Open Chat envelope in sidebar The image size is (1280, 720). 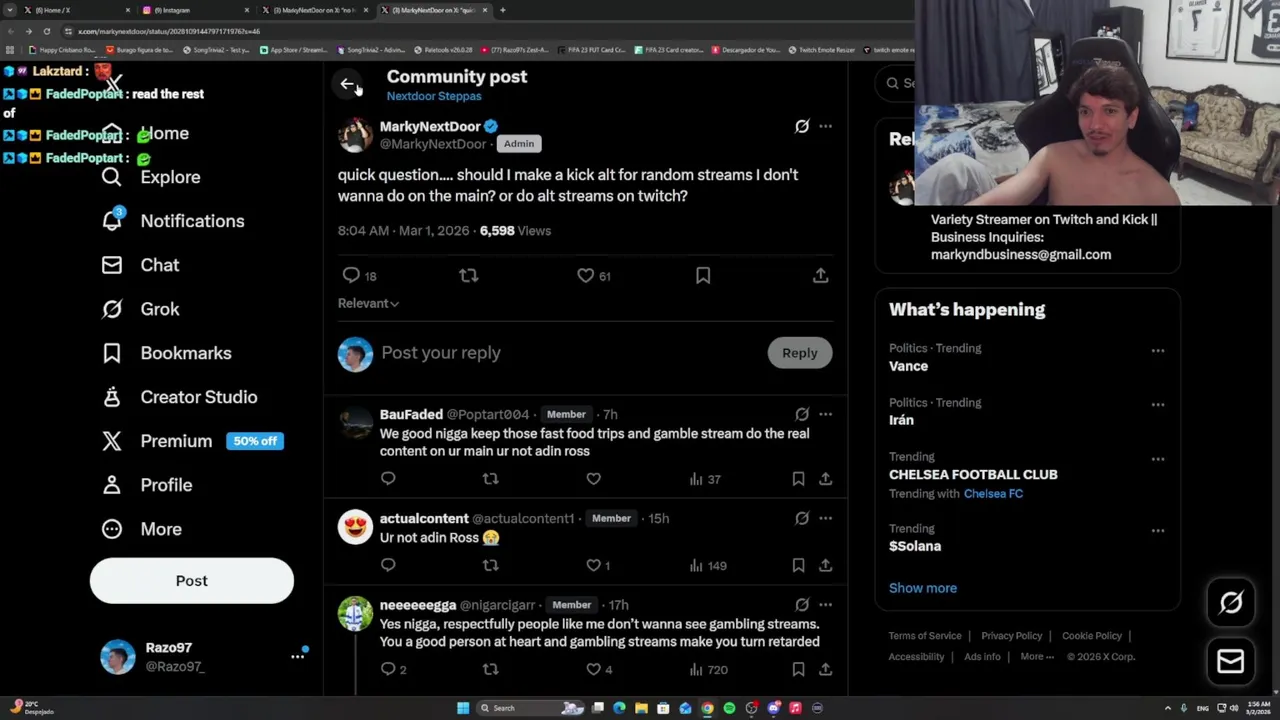[112, 265]
